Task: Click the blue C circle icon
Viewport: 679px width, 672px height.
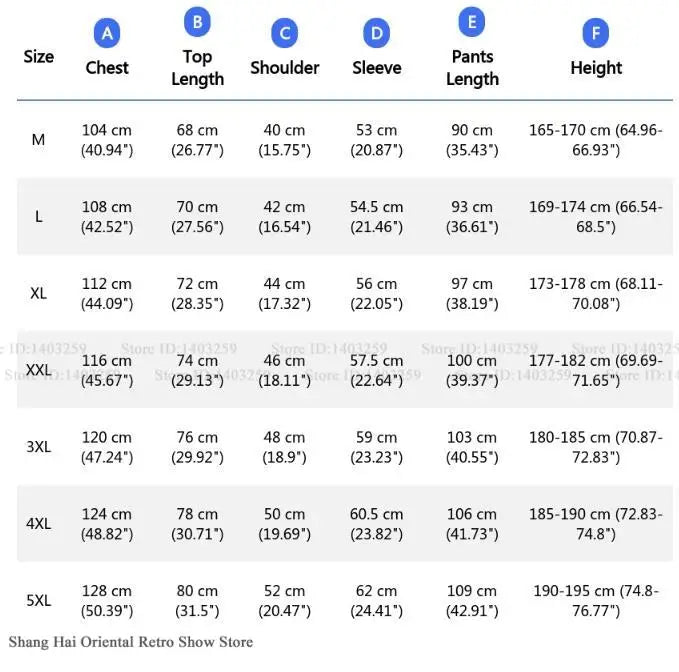Action: coord(285,33)
